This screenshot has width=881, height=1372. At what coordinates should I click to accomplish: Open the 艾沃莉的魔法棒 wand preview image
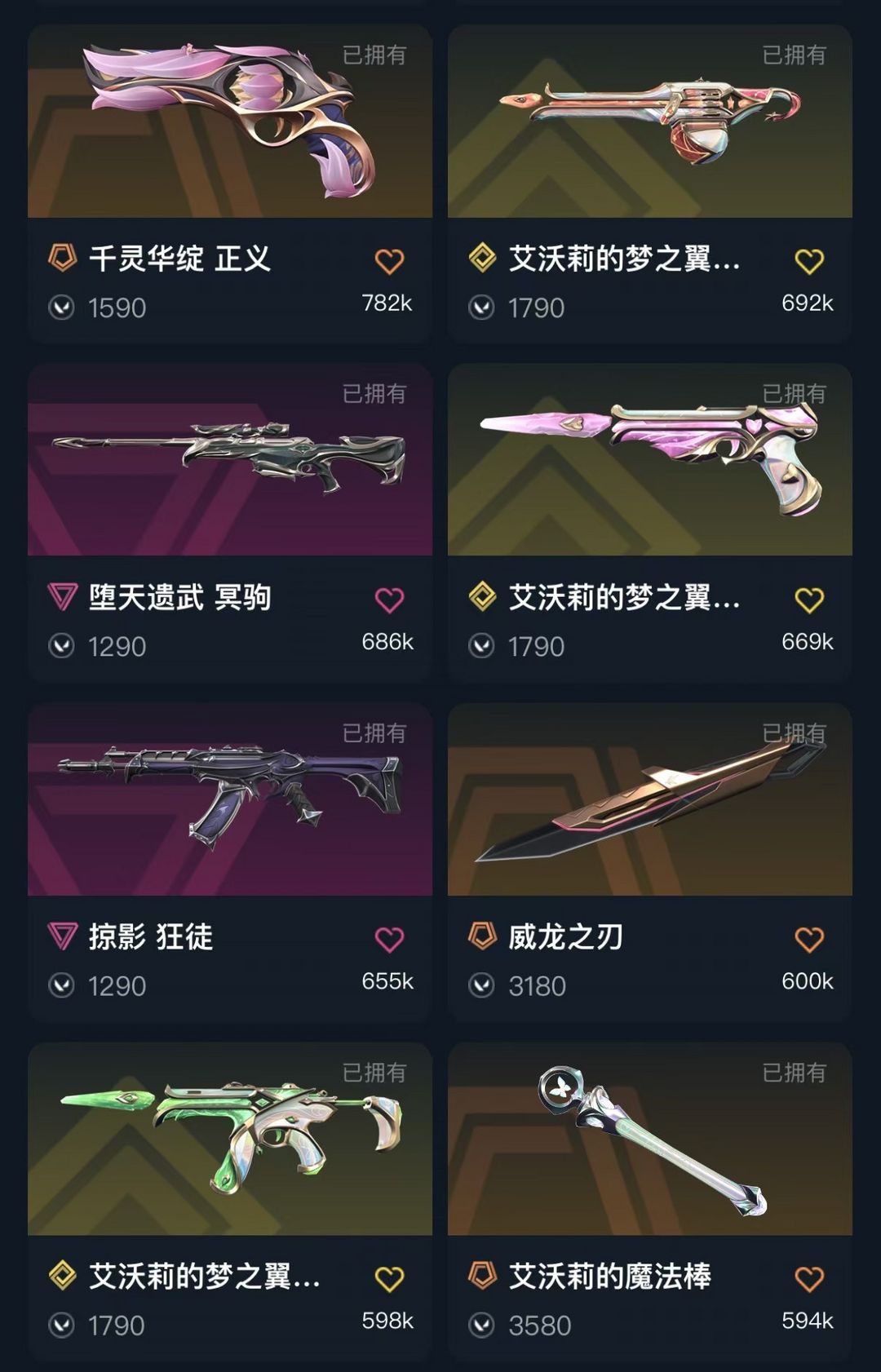coord(650,1139)
